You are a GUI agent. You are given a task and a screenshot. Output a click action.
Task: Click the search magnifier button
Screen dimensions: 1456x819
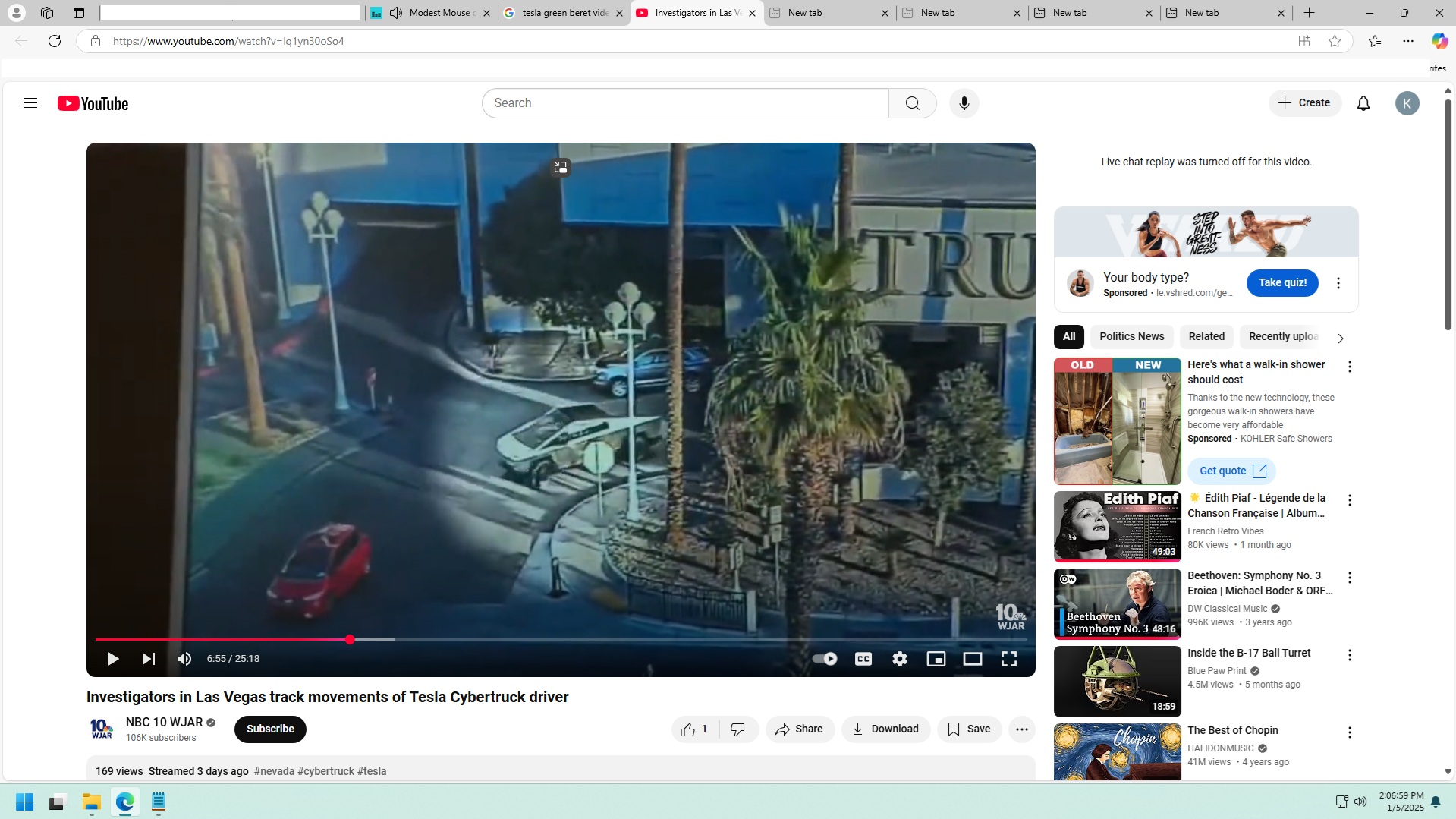912,103
